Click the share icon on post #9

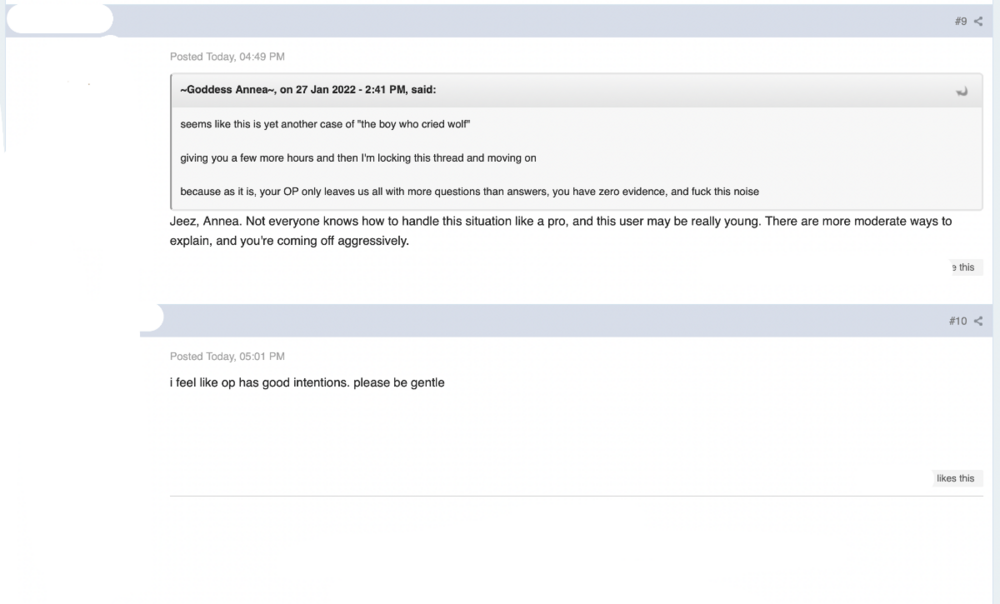[x=978, y=21]
